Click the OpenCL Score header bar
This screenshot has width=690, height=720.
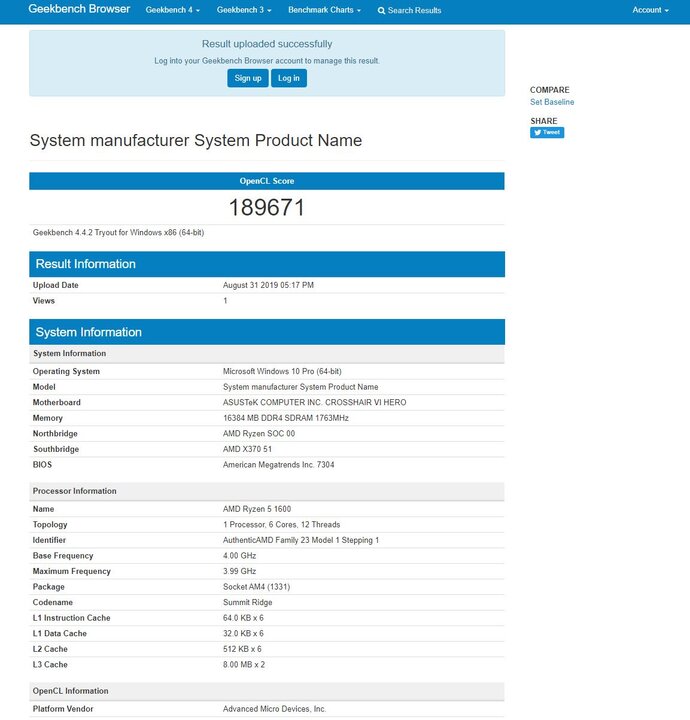tap(267, 181)
